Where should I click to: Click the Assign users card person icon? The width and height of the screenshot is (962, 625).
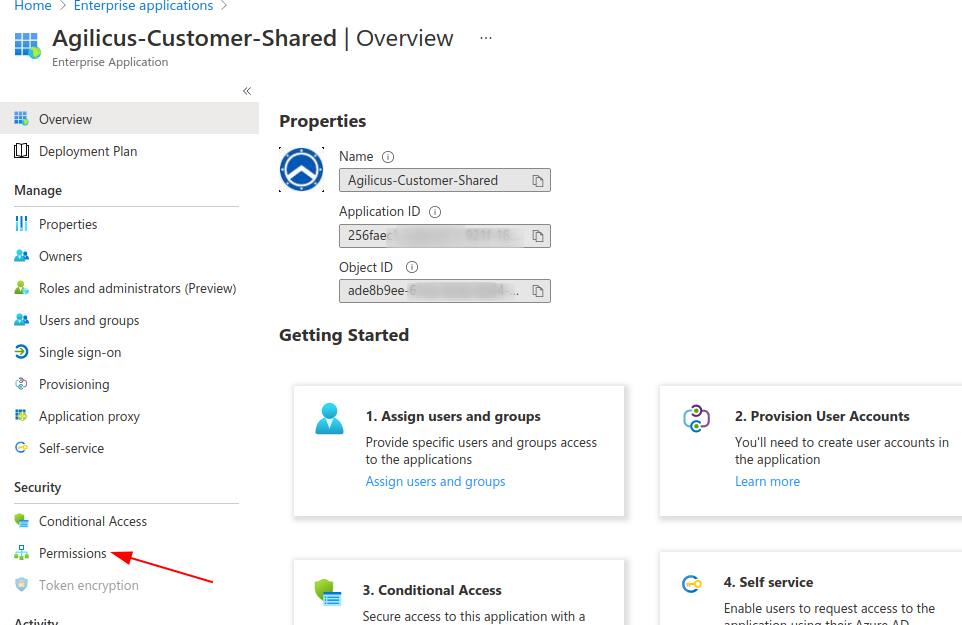click(329, 418)
